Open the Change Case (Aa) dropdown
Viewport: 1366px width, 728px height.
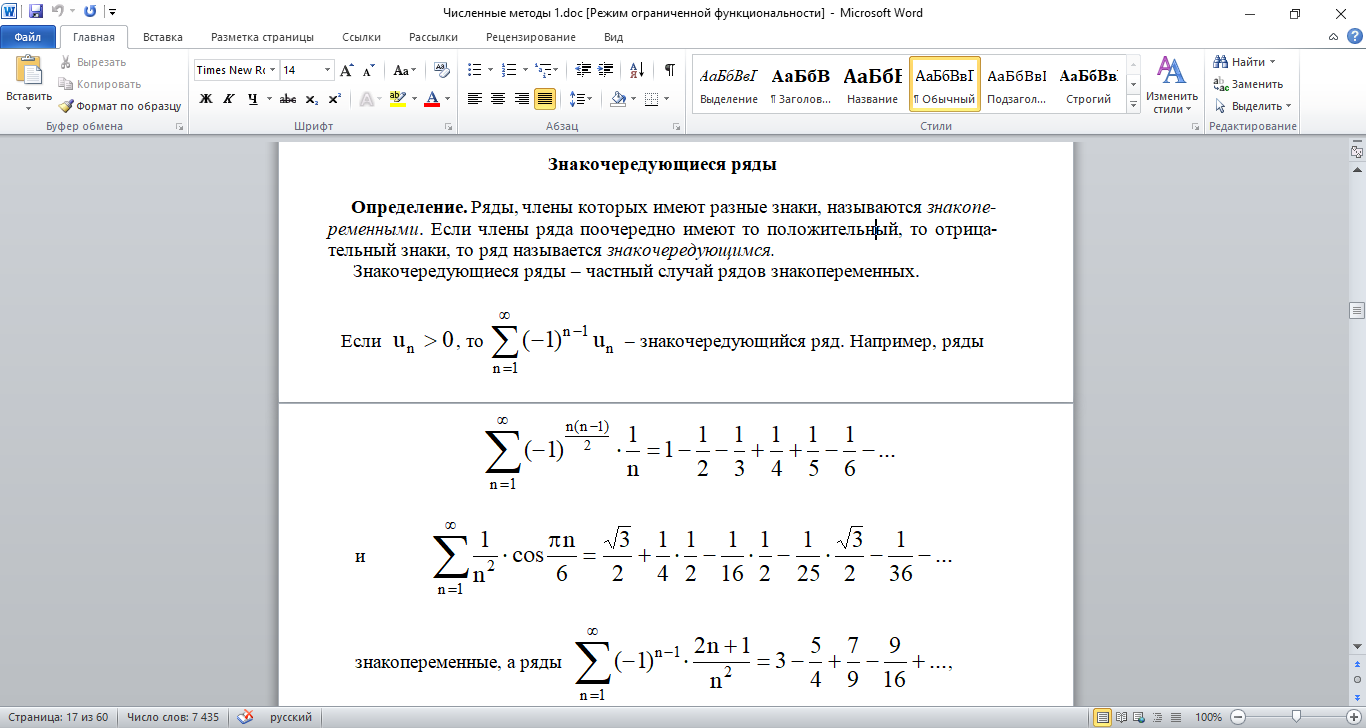tap(405, 70)
